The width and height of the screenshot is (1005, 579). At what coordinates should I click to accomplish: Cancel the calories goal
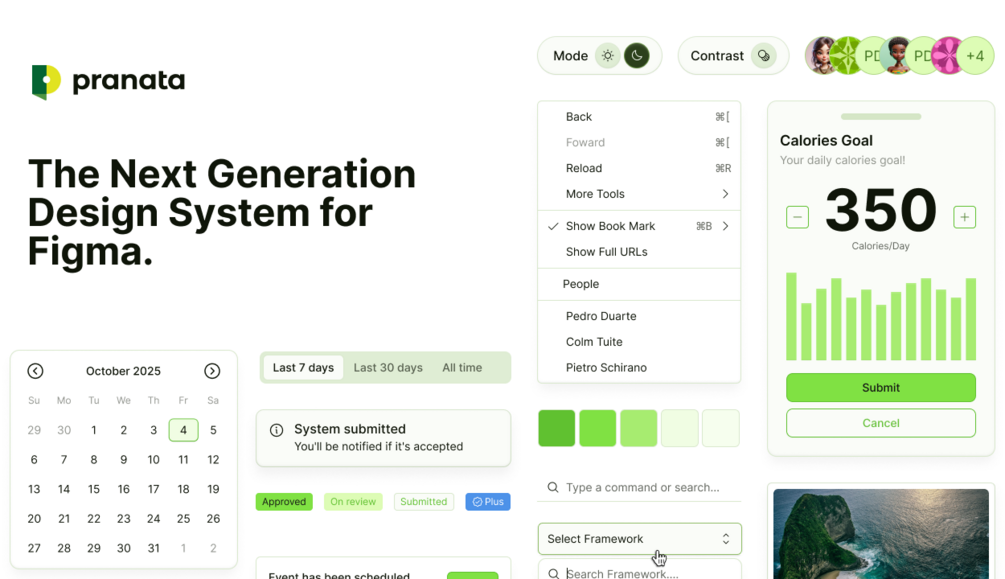coord(881,423)
